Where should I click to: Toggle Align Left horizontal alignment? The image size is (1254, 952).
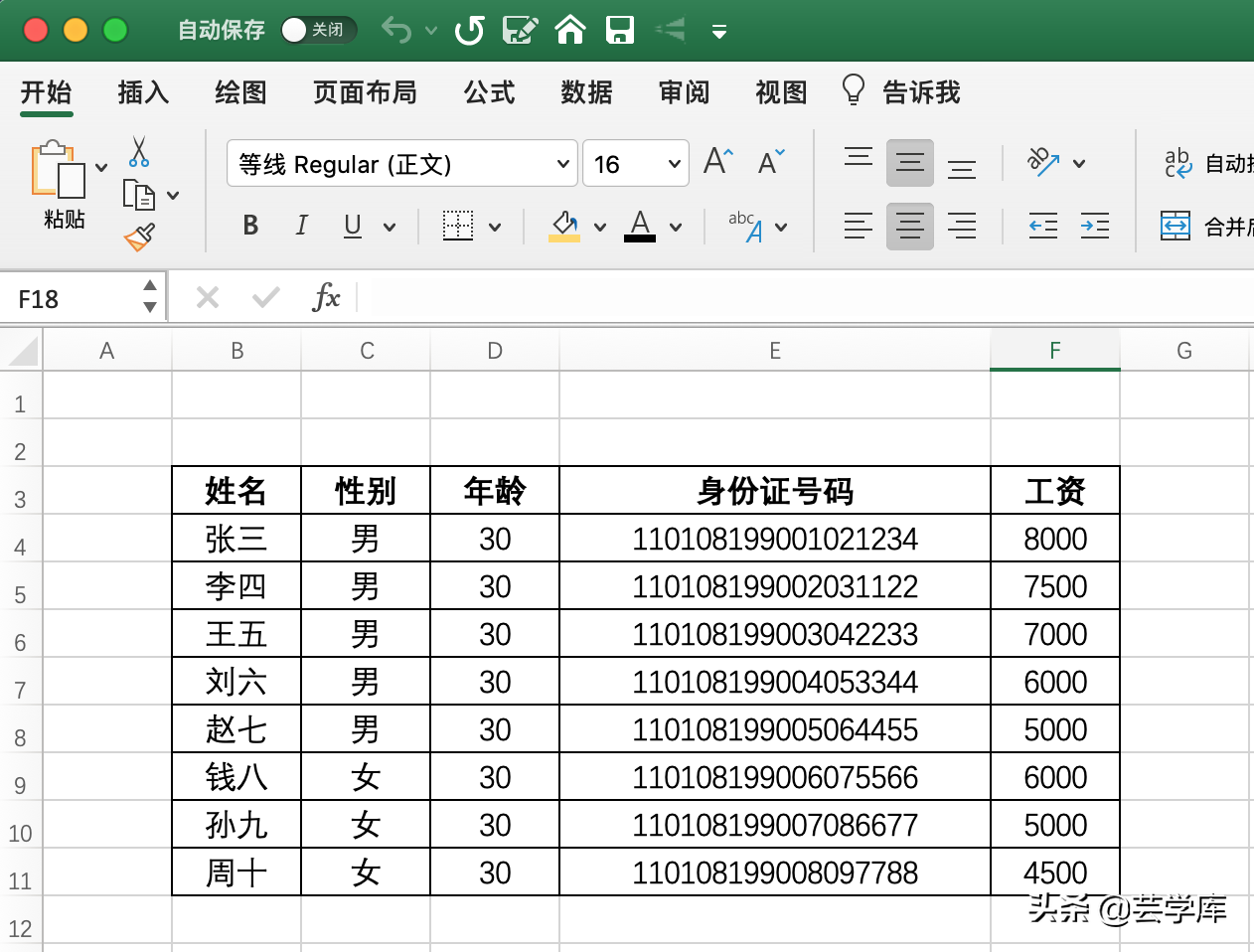coord(859,227)
